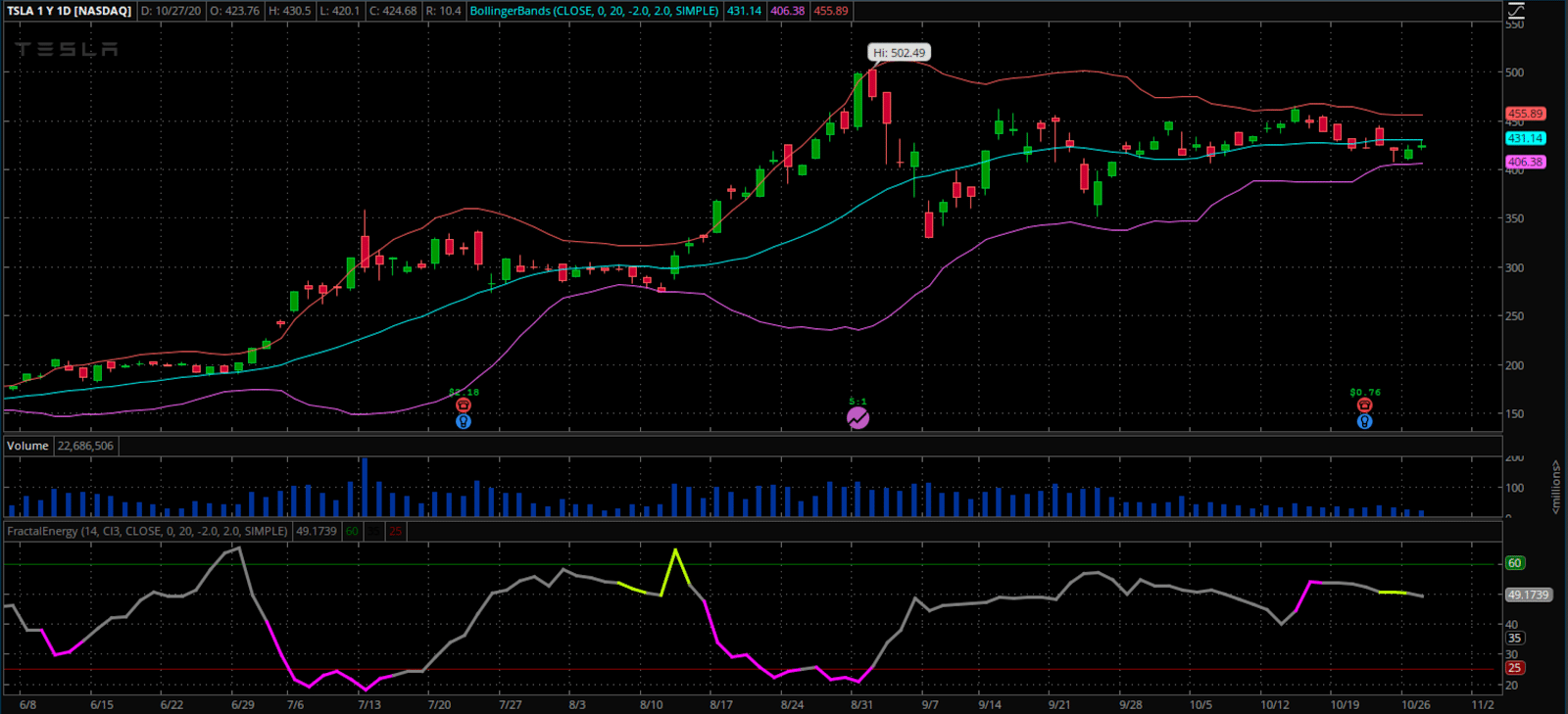Click the volume value 22,686,506
Screen dimensions: 1568x714
click(85, 446)
